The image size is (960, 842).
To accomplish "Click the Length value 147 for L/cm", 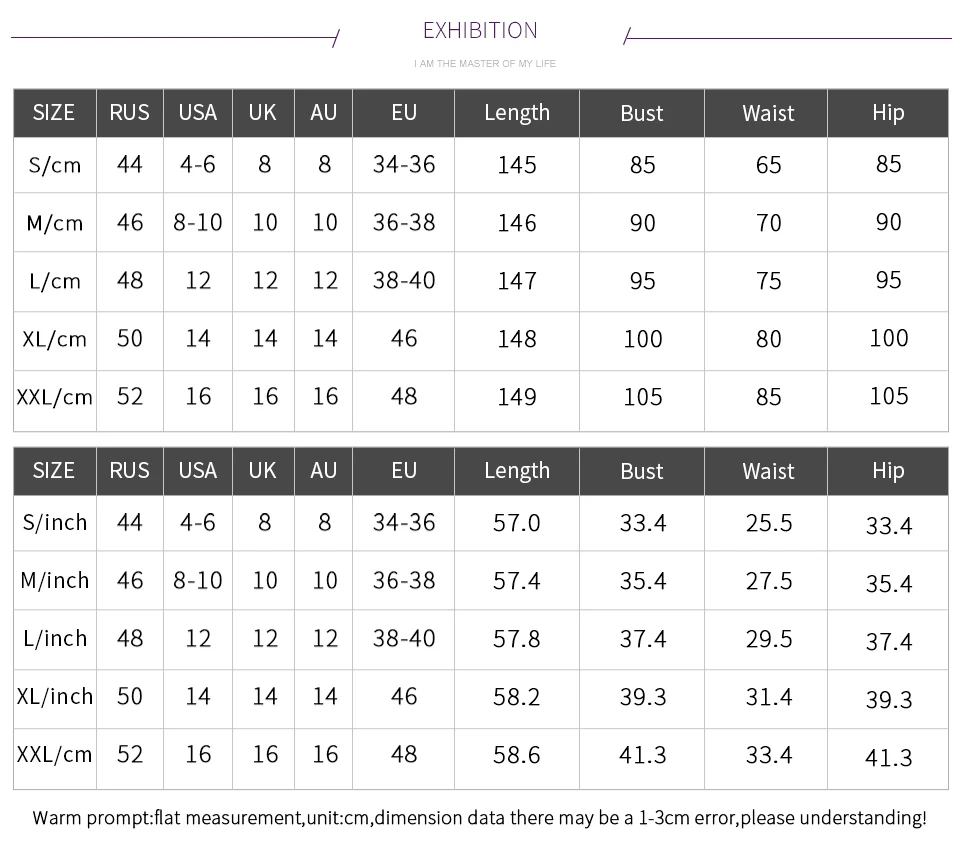I will 517,281.
